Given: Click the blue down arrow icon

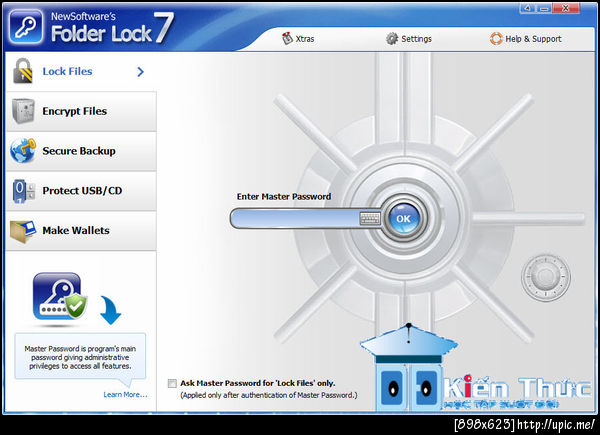Looking at the screenshot, I should 111,310.
